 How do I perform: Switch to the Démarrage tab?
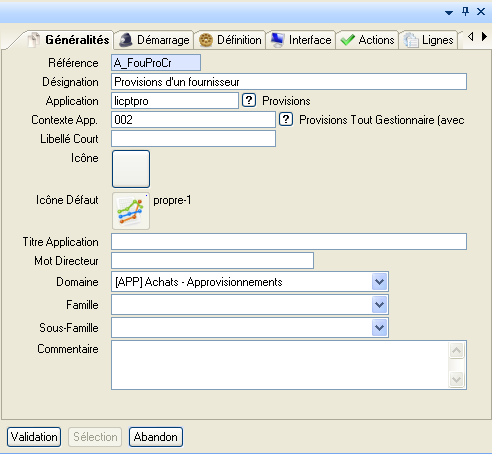tap(154, 40)
